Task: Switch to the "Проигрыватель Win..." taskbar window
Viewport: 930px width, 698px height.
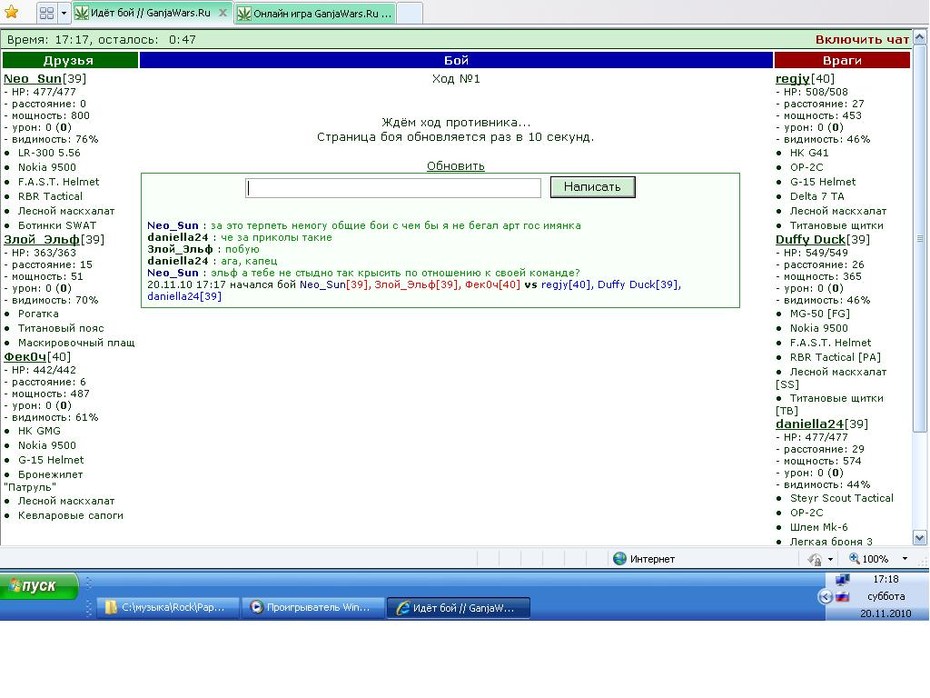Action: 313,607
